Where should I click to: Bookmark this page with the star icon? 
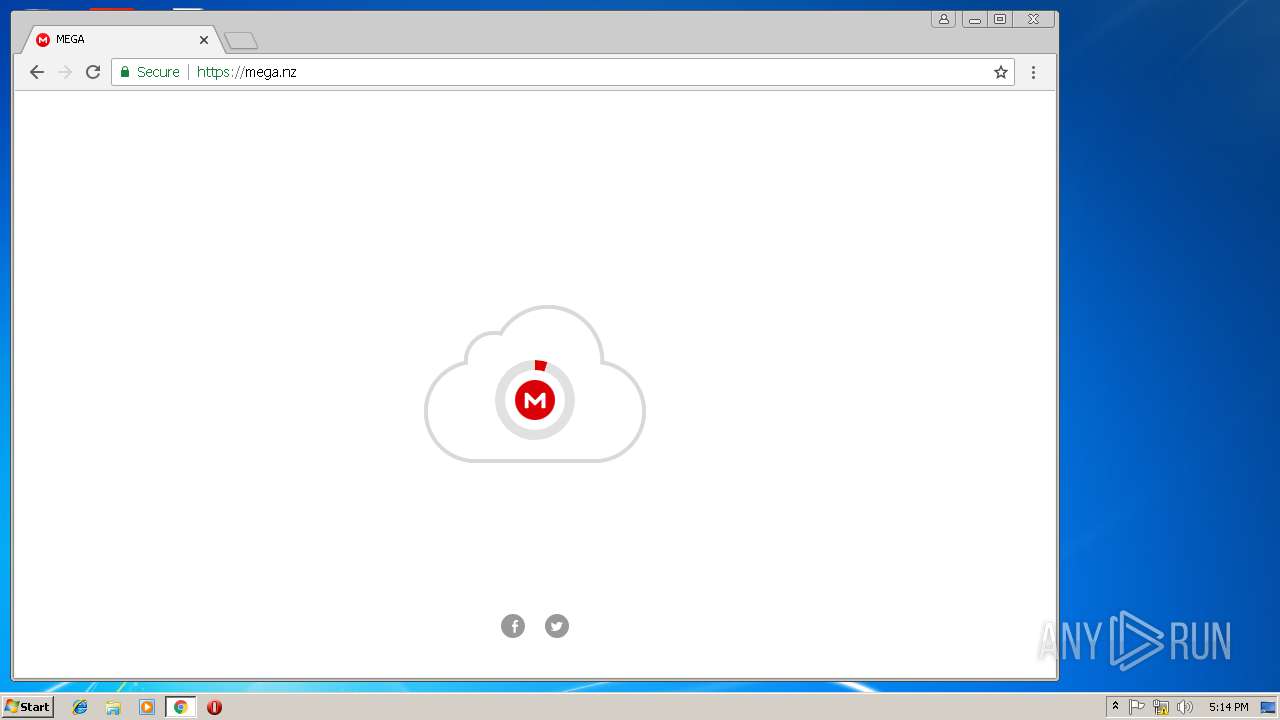tap(1000, 72)
